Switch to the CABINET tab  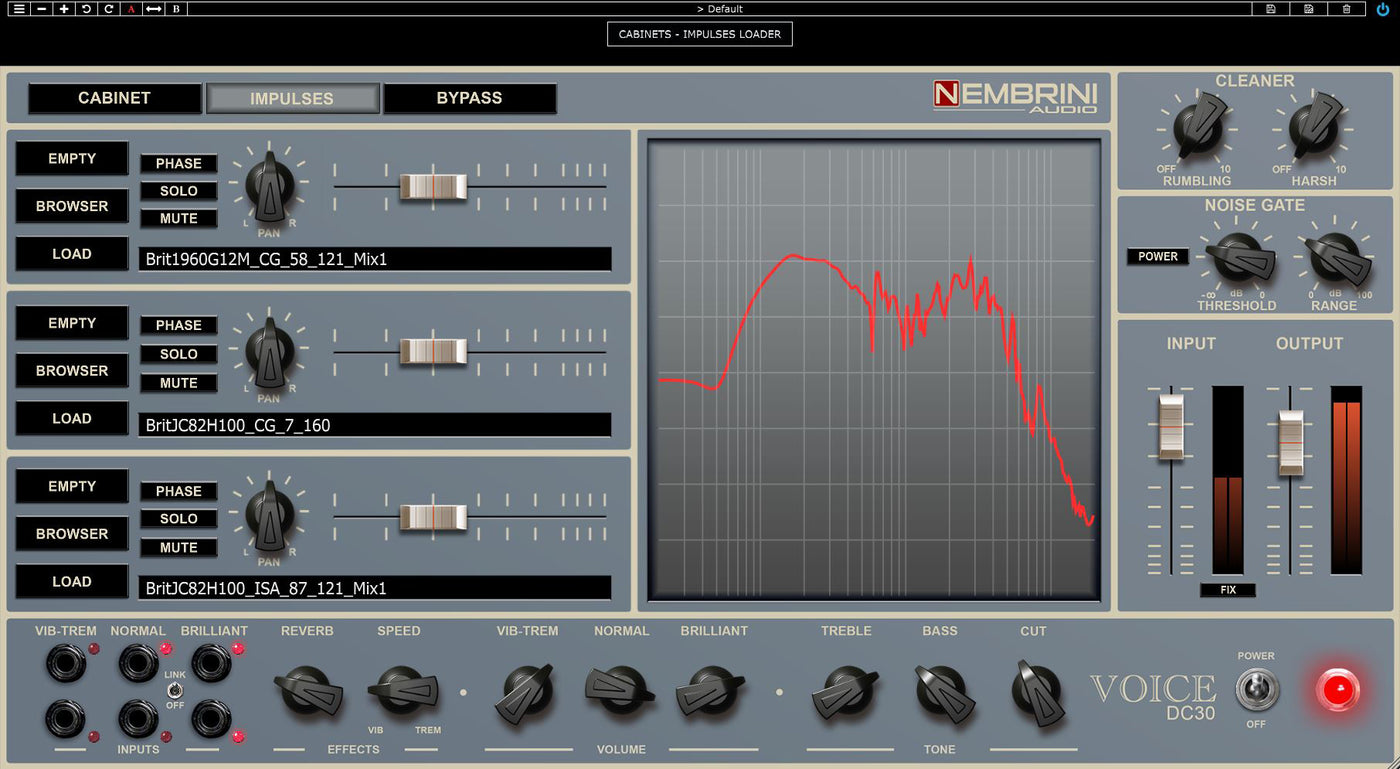point(115,98)
